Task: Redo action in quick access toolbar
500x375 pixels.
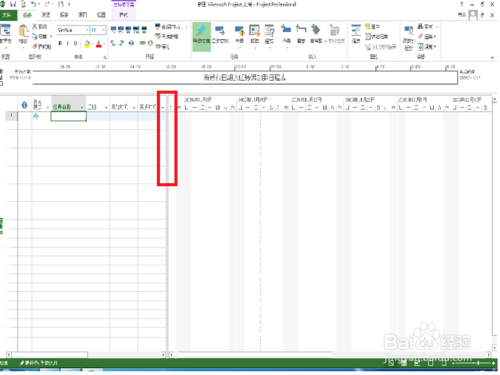Action: click(47, 4)
